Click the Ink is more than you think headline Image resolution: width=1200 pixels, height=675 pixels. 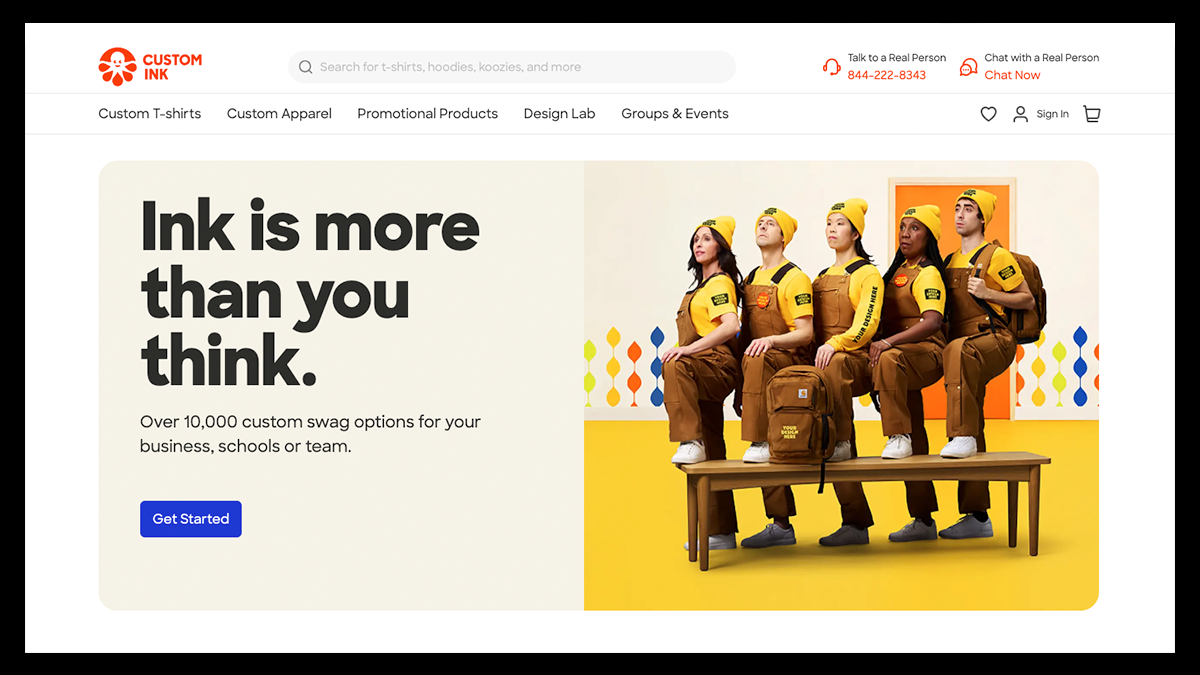310,292
